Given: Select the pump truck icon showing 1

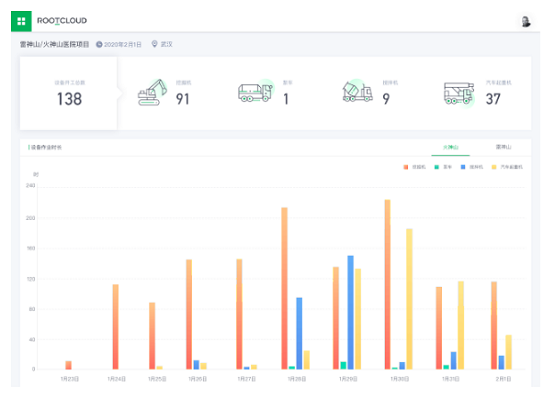Looking at the screenshot, I should [x=256, y=93].
